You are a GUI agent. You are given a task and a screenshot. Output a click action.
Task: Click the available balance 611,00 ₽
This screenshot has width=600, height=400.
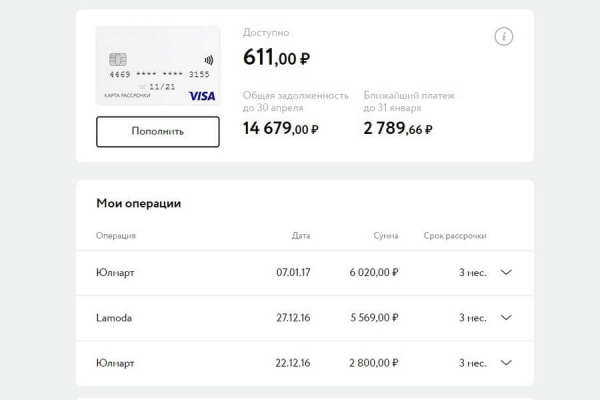pos(276,57)
